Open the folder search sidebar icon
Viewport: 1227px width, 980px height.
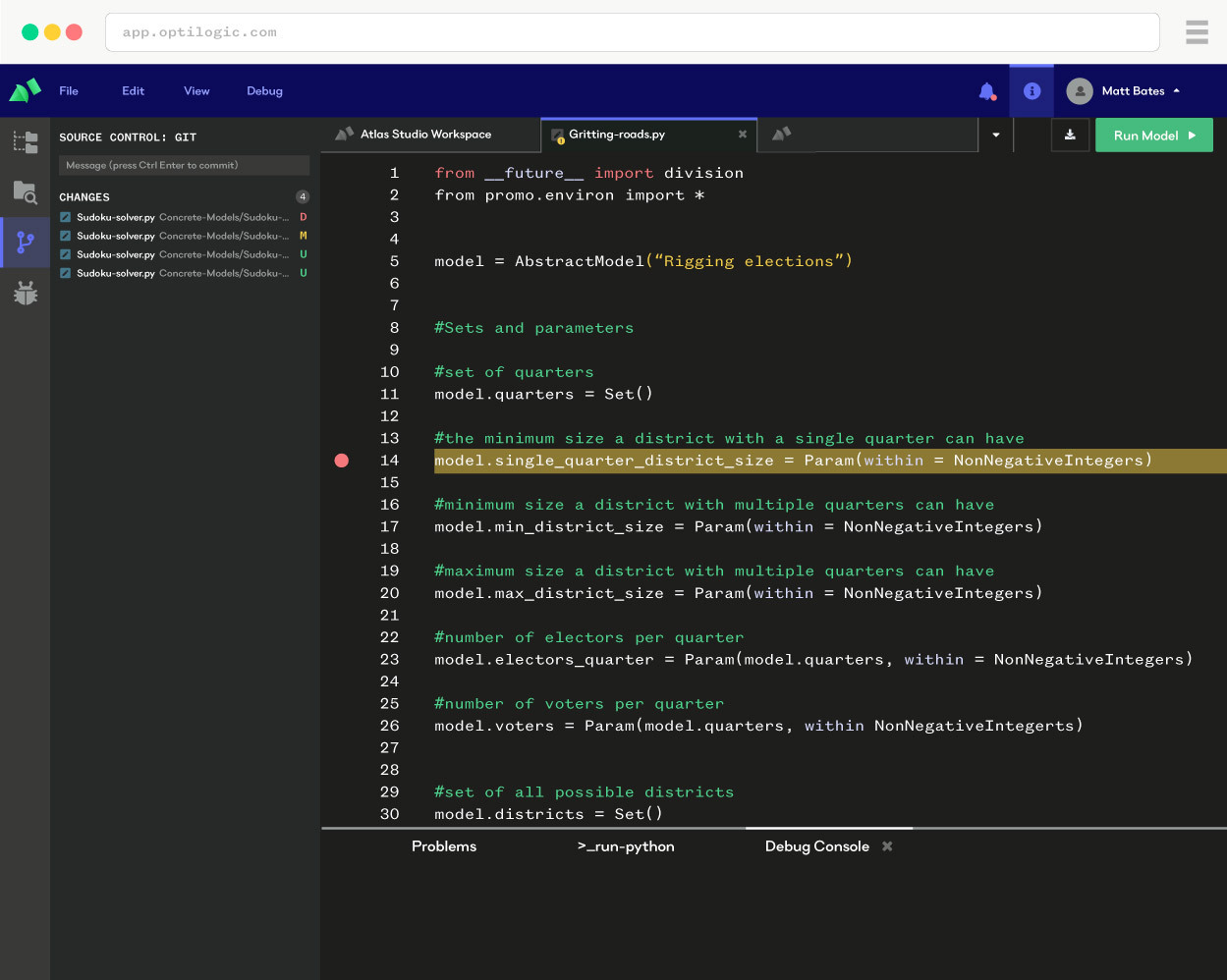point(26,192)
